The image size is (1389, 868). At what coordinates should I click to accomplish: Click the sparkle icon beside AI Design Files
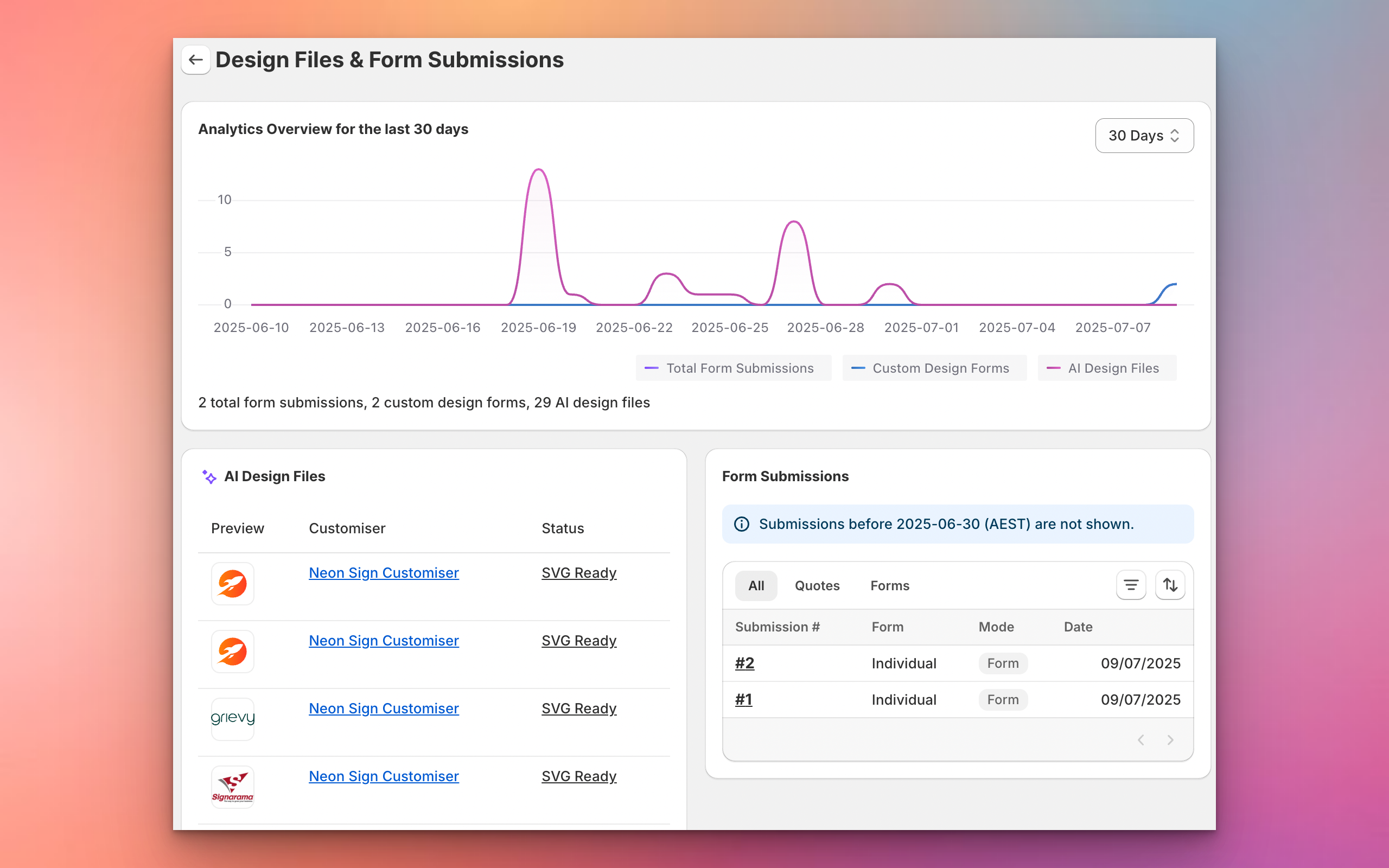point(209,476)
